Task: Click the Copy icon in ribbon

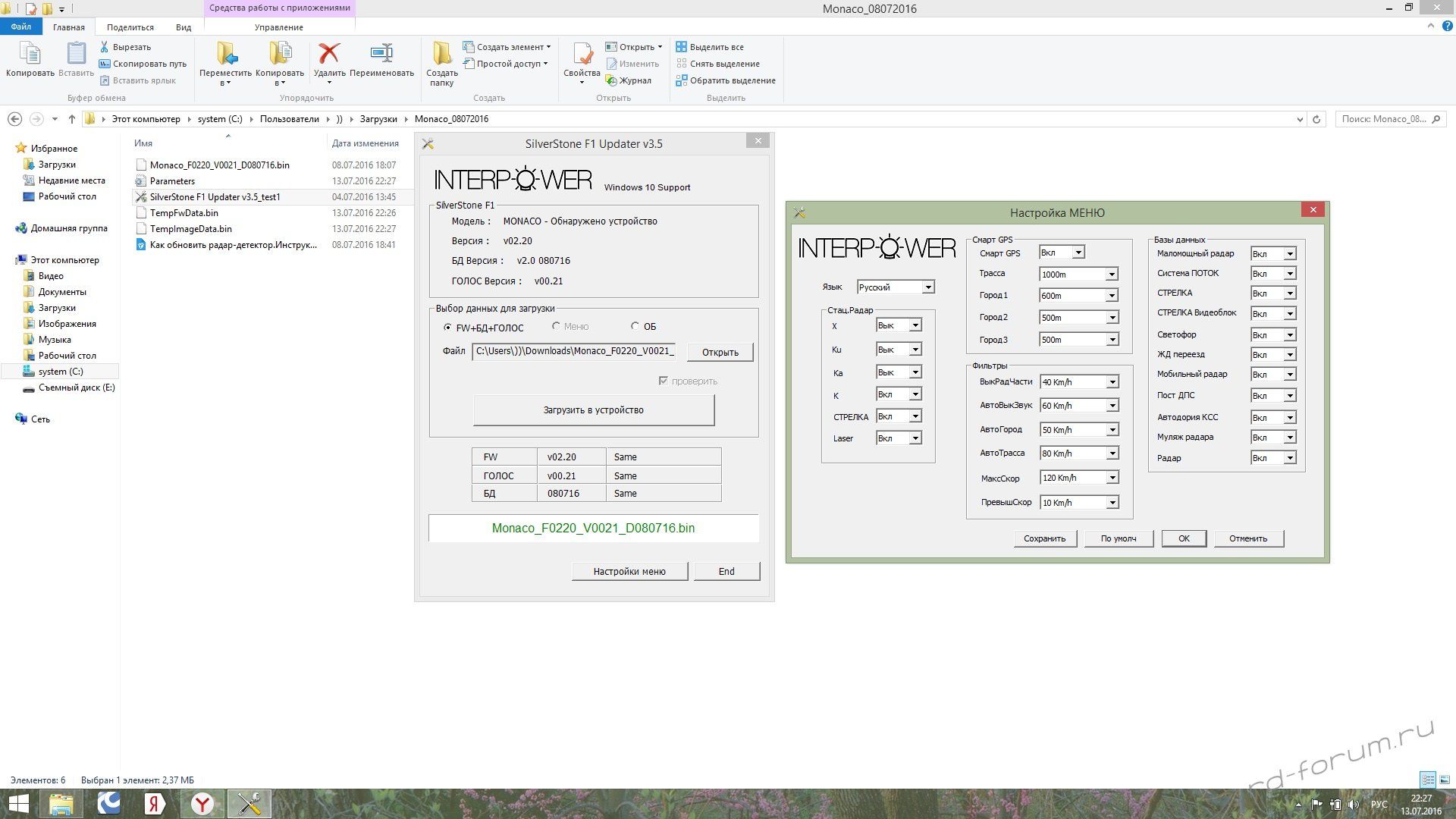Action: (x=30, y=53)
